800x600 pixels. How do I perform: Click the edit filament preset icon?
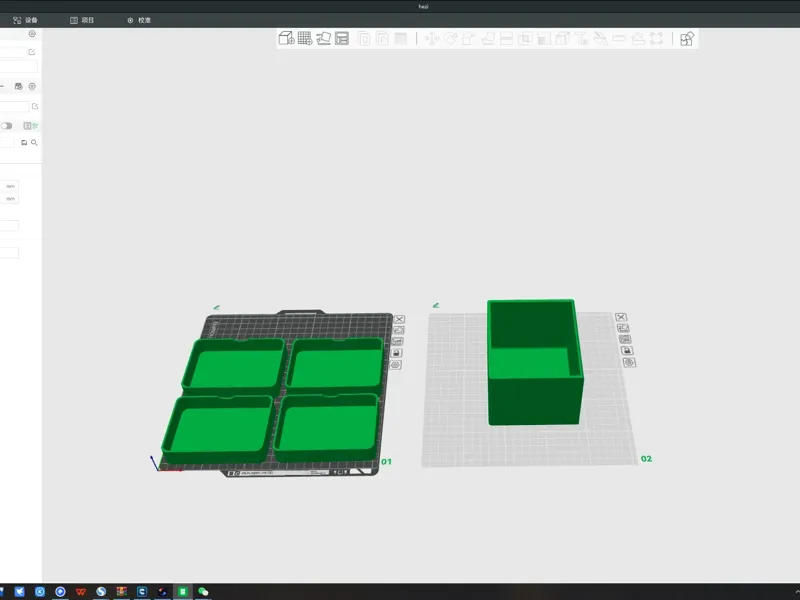coord(35,106)
